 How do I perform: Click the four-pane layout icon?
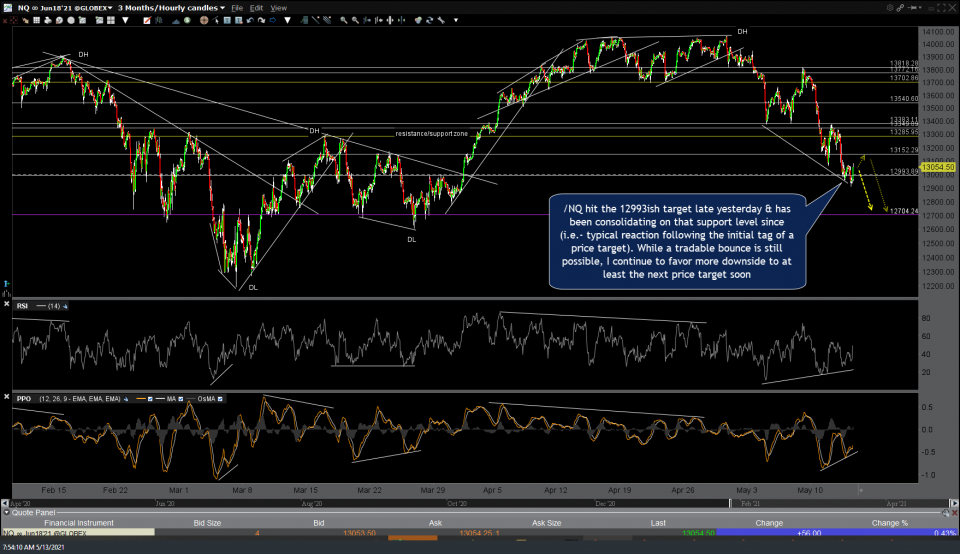tap(111, 20)
